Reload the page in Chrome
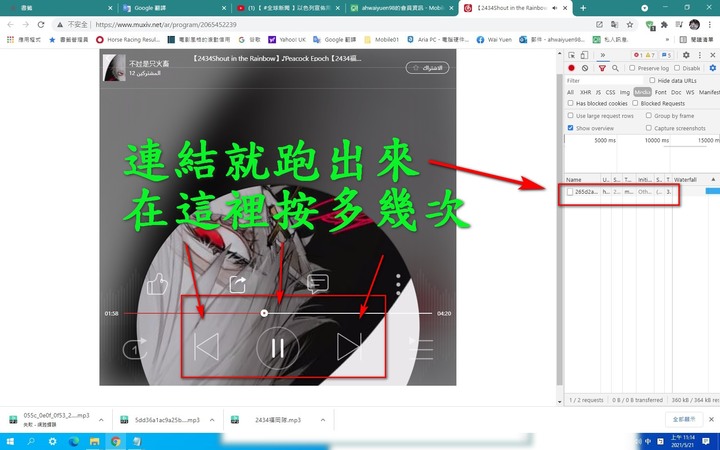 (x=41, y=24)
